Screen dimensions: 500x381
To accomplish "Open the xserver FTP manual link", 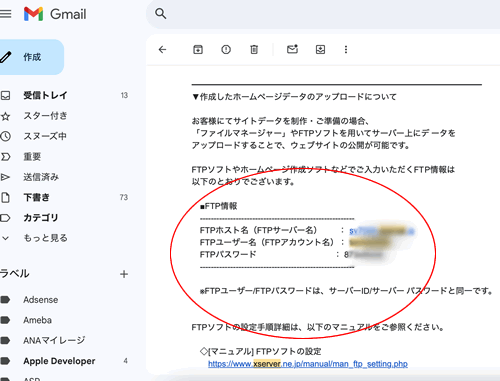I will (308, 364).
